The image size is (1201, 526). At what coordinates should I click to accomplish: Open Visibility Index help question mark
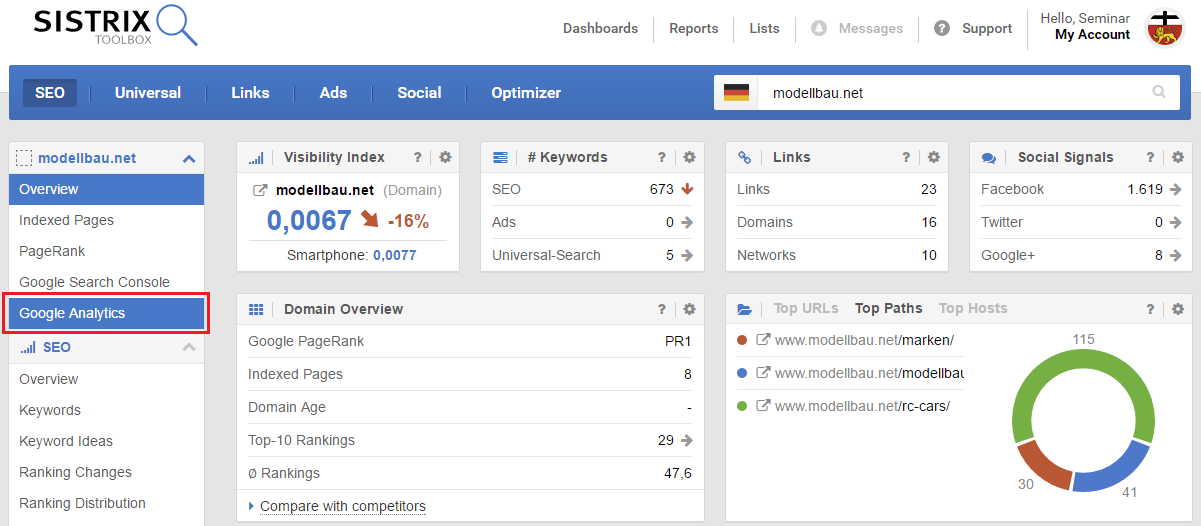coord(418,157)
